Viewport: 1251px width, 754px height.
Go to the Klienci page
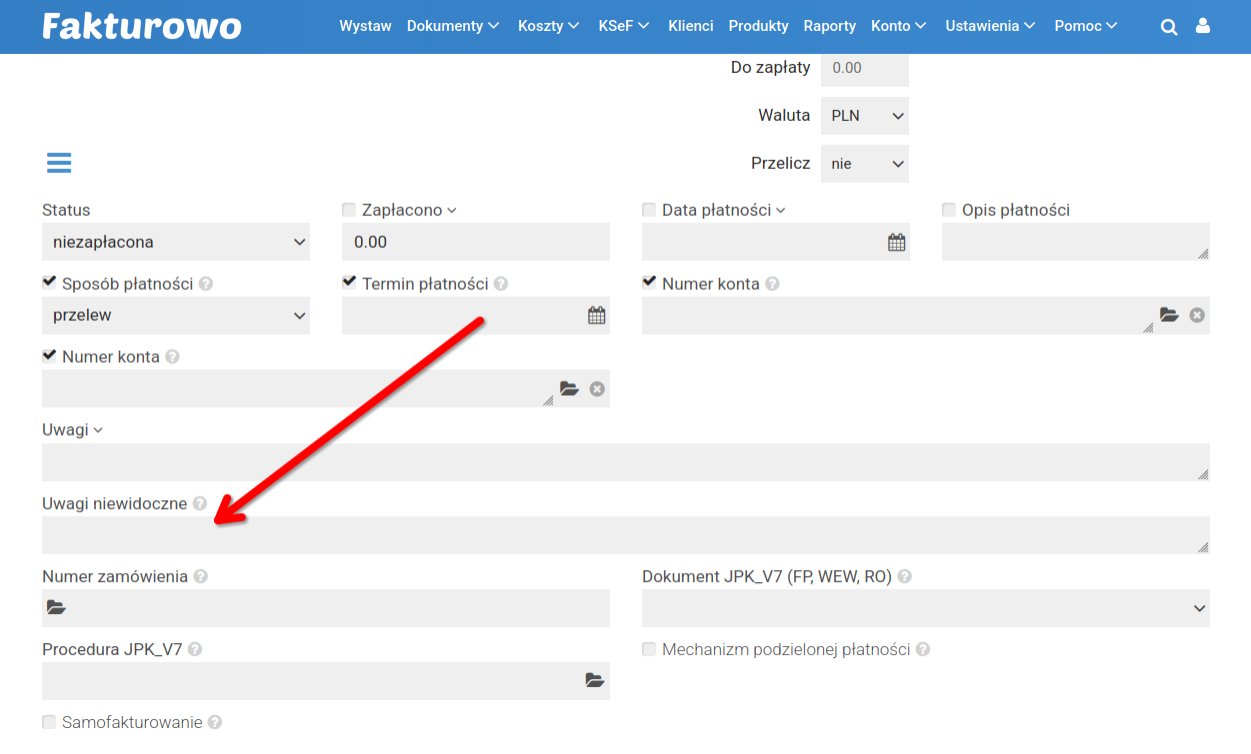click(x=690, y=26)
